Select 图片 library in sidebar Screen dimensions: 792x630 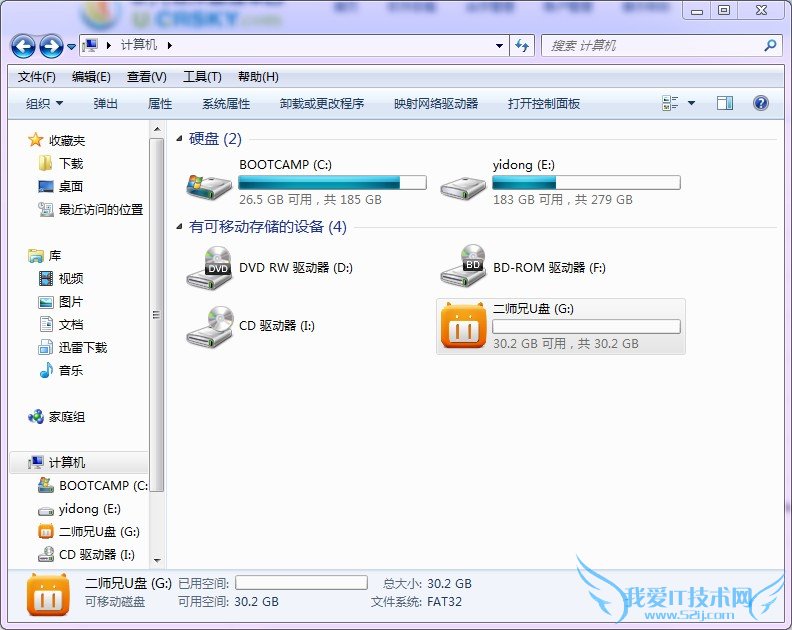click(x=61, y=302)
